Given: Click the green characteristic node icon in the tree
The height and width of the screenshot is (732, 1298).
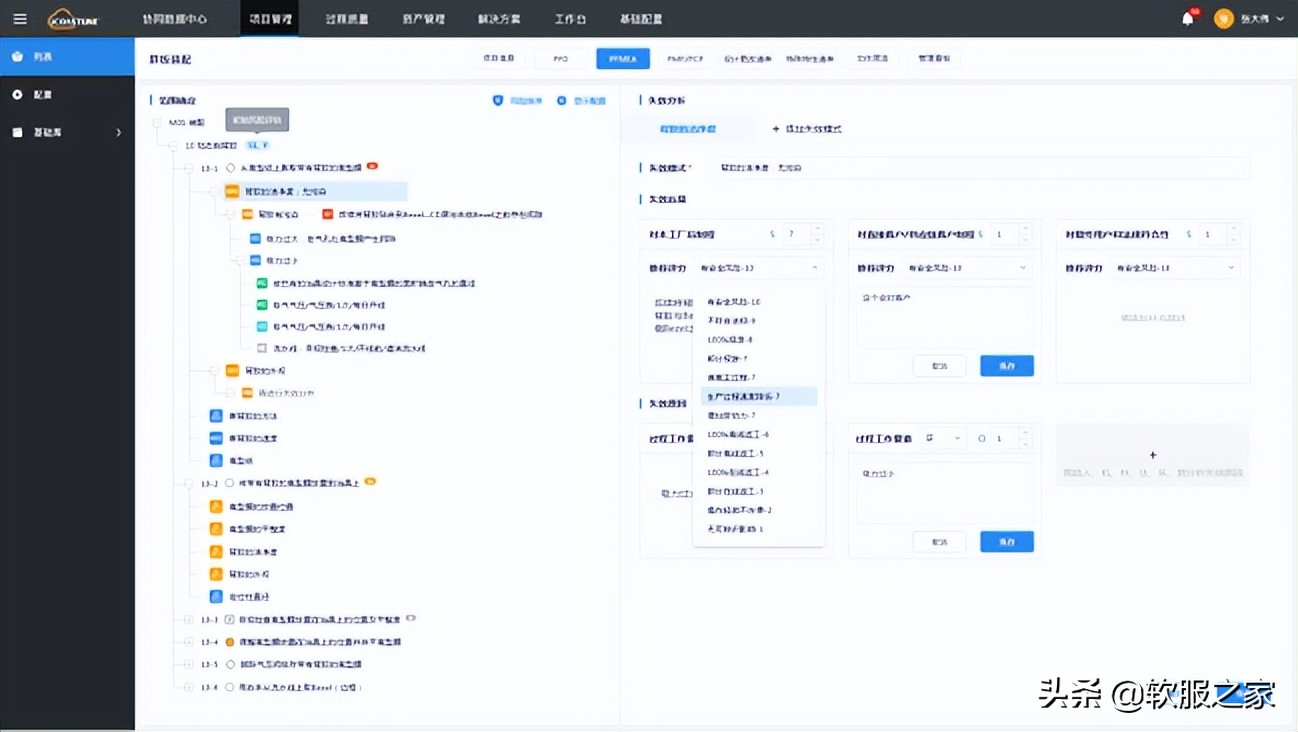Looking at the screenshot, I should (x=262, y=283).
